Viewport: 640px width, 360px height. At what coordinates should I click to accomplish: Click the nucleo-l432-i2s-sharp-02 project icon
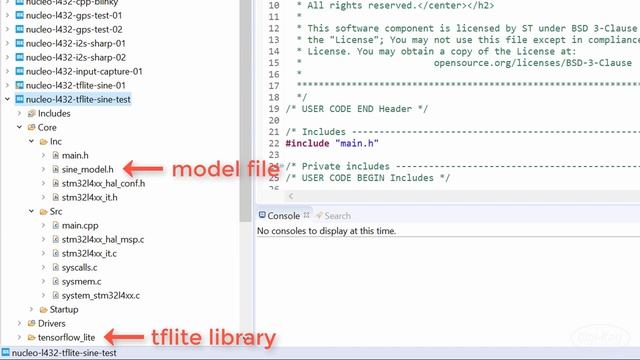tap(19, 57)
